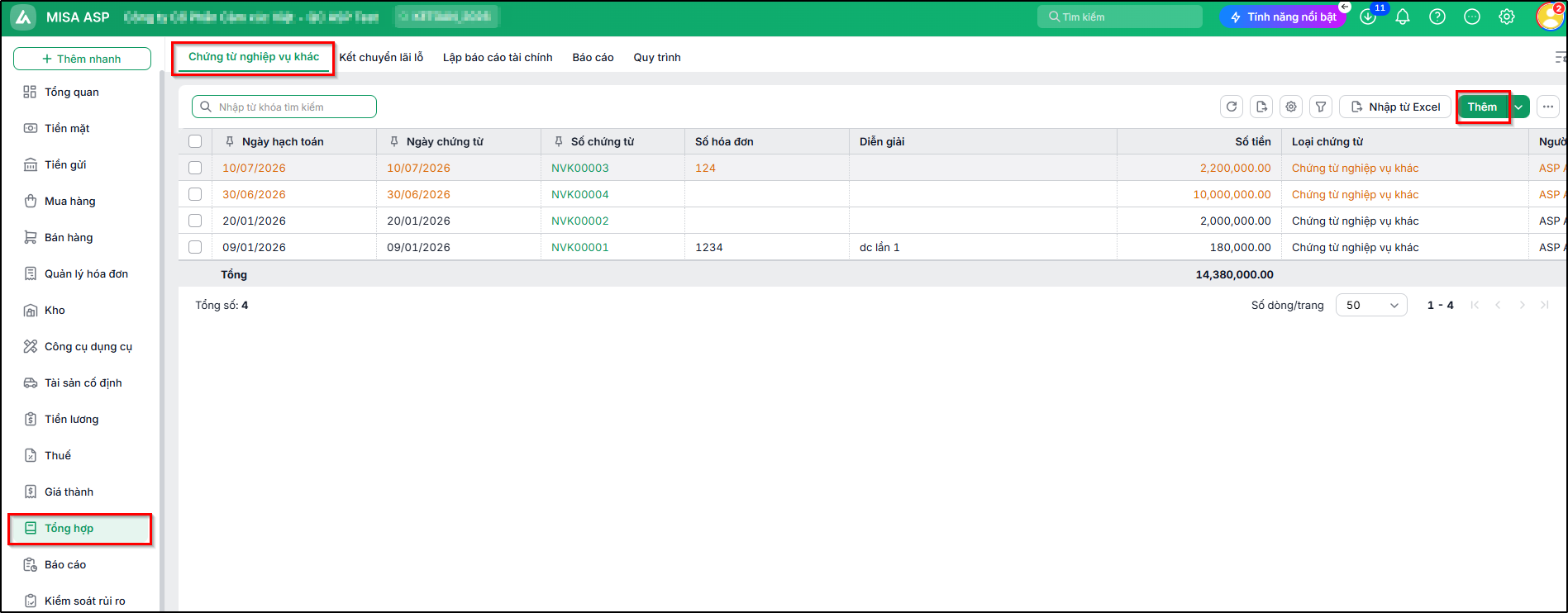
Task: Click the three-dot more options button beside Thêm
Action: [1547, 107]
